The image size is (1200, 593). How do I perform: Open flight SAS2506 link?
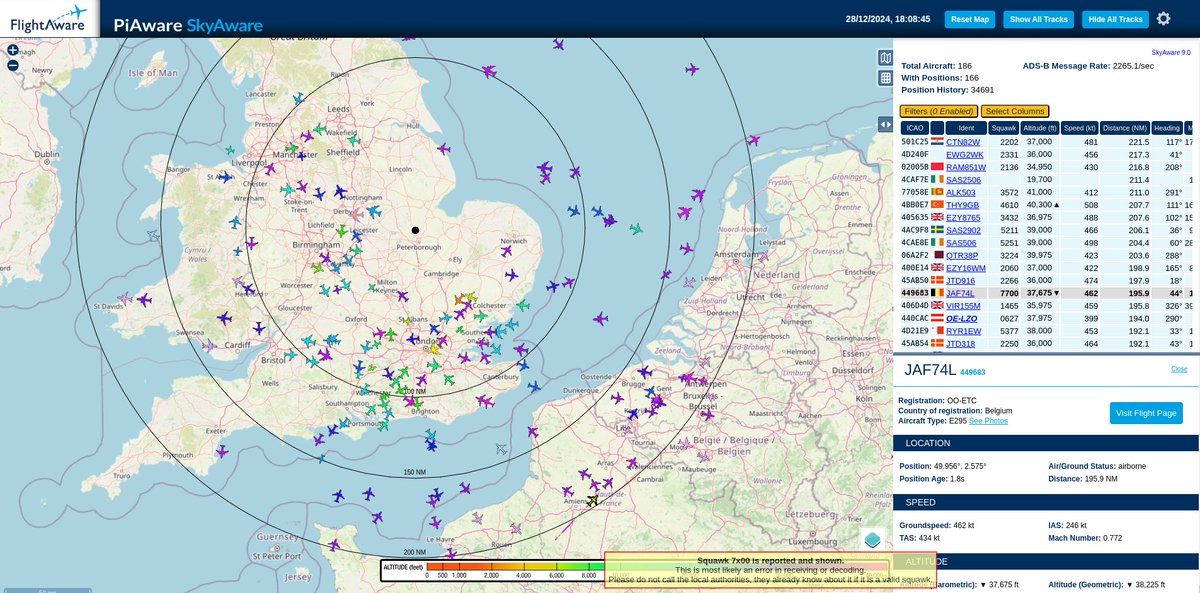pyautogui.click(x=965, y=180)
